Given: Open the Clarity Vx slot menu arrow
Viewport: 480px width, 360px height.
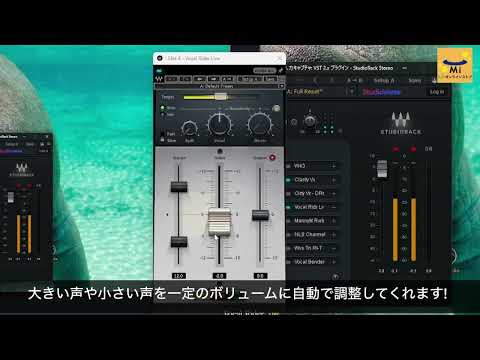Looking at the screenshot, I should (333, 180).
